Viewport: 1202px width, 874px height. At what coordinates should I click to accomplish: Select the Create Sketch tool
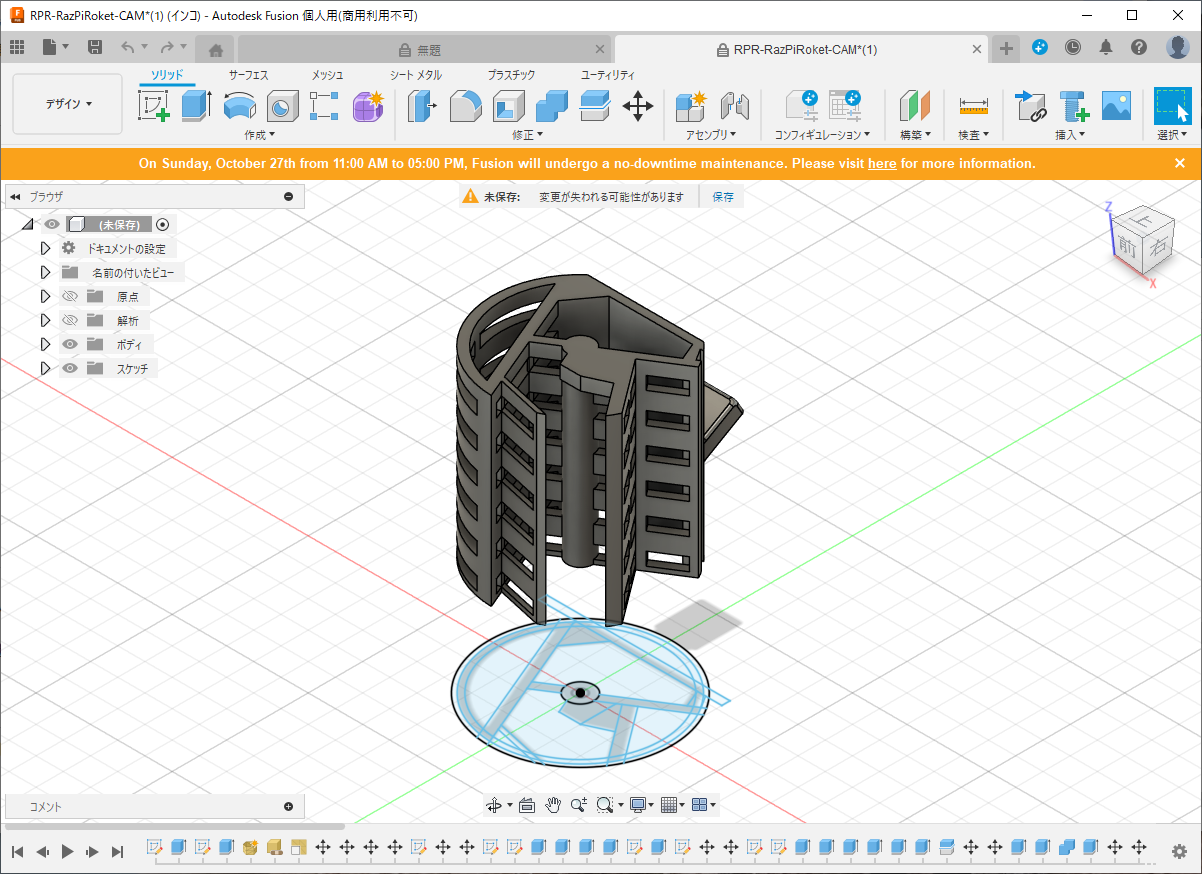tap(153, 105)
